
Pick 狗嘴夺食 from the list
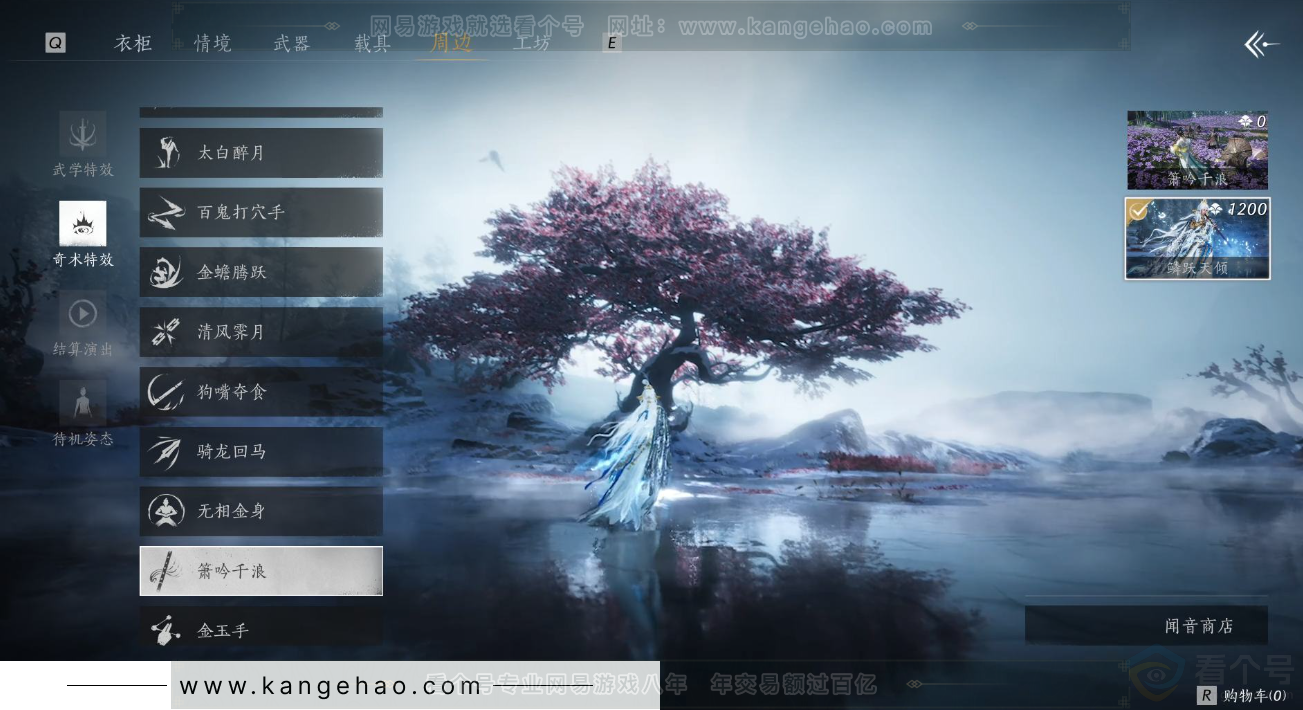click(x=261, y=392)
